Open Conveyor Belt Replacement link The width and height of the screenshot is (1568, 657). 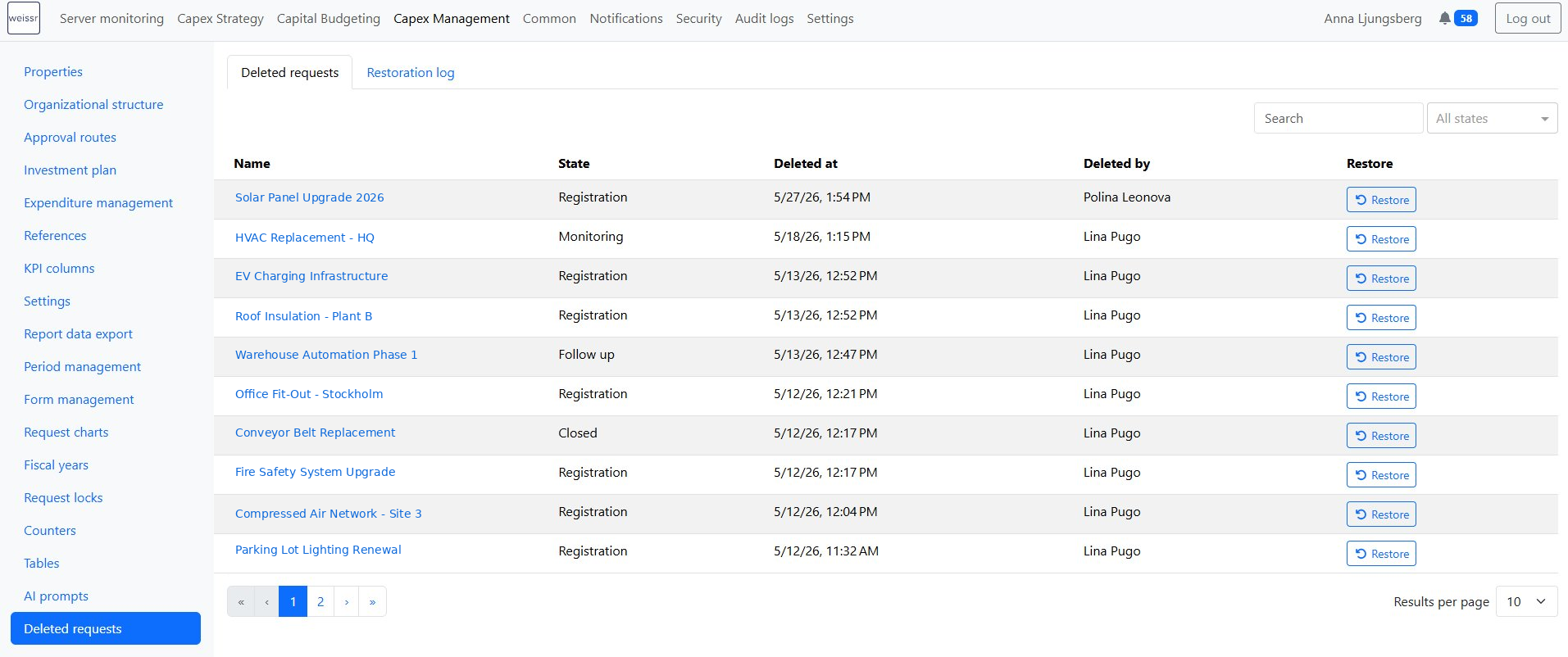coord(315,433)
